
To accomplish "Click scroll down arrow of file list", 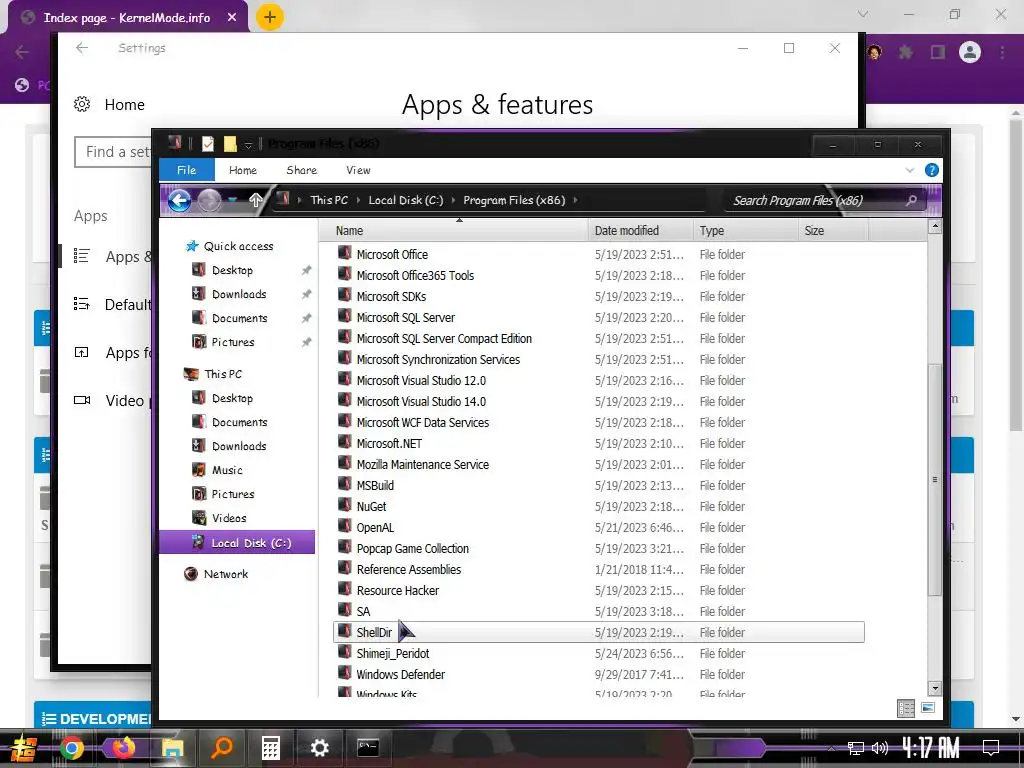I will click(935, 688).
